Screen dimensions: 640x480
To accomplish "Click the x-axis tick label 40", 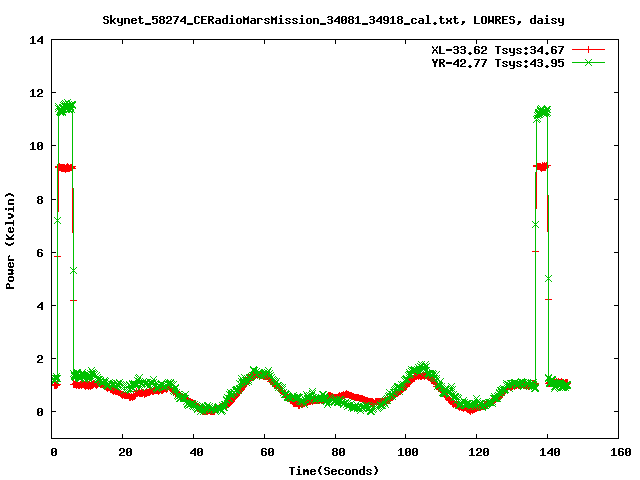I will tap(196, 452).
